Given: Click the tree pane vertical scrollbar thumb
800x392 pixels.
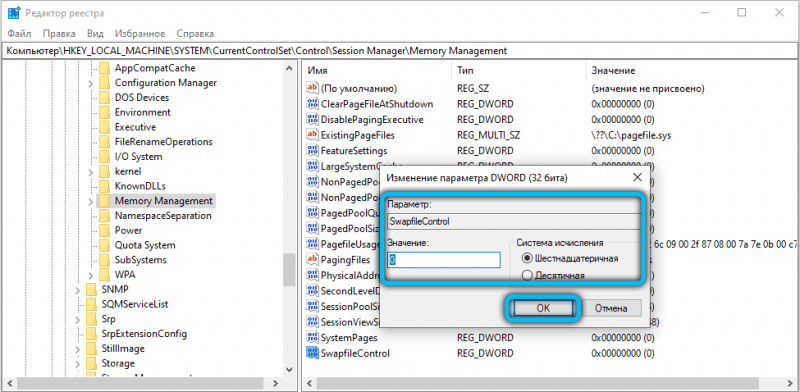Looking at the screenshot, I should point(289,270).
